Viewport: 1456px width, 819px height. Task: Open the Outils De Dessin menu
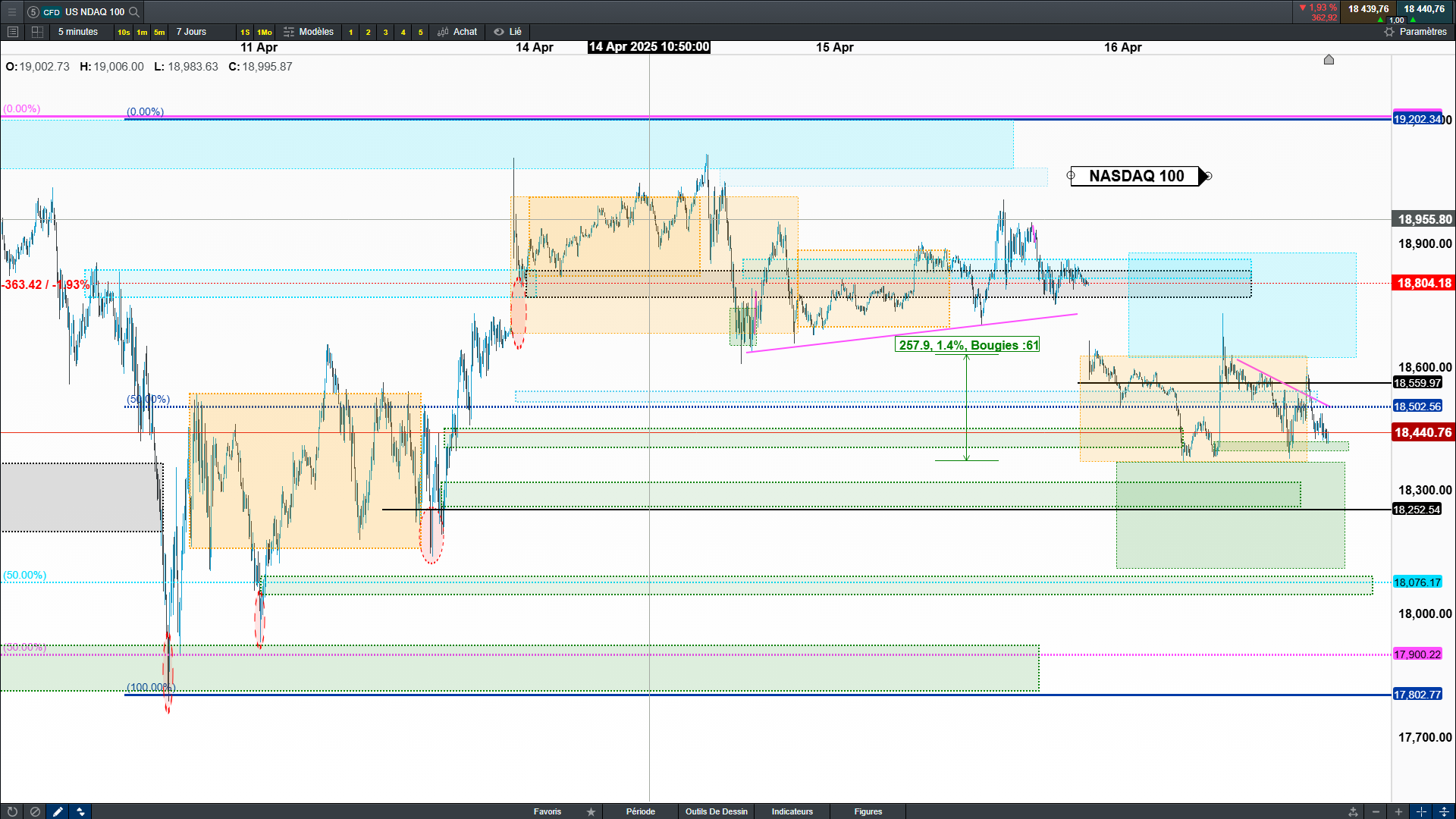pyautogui.click(x=716, y=811)
